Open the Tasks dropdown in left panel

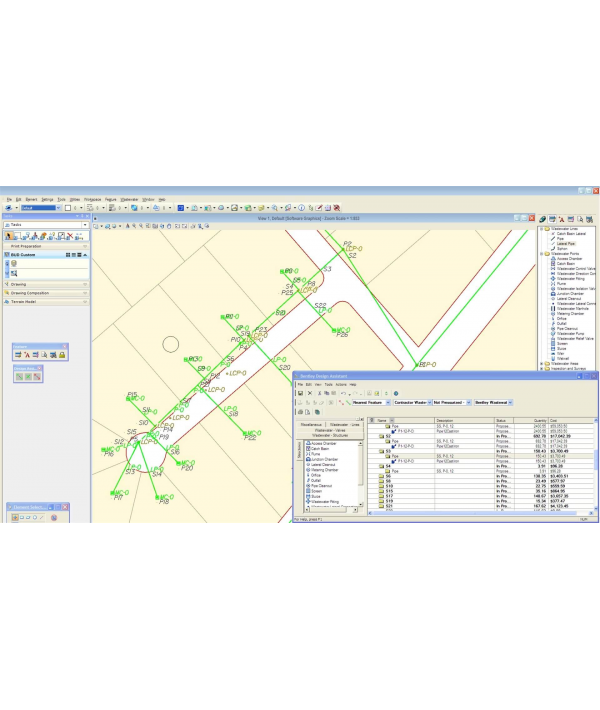[85, 225]
